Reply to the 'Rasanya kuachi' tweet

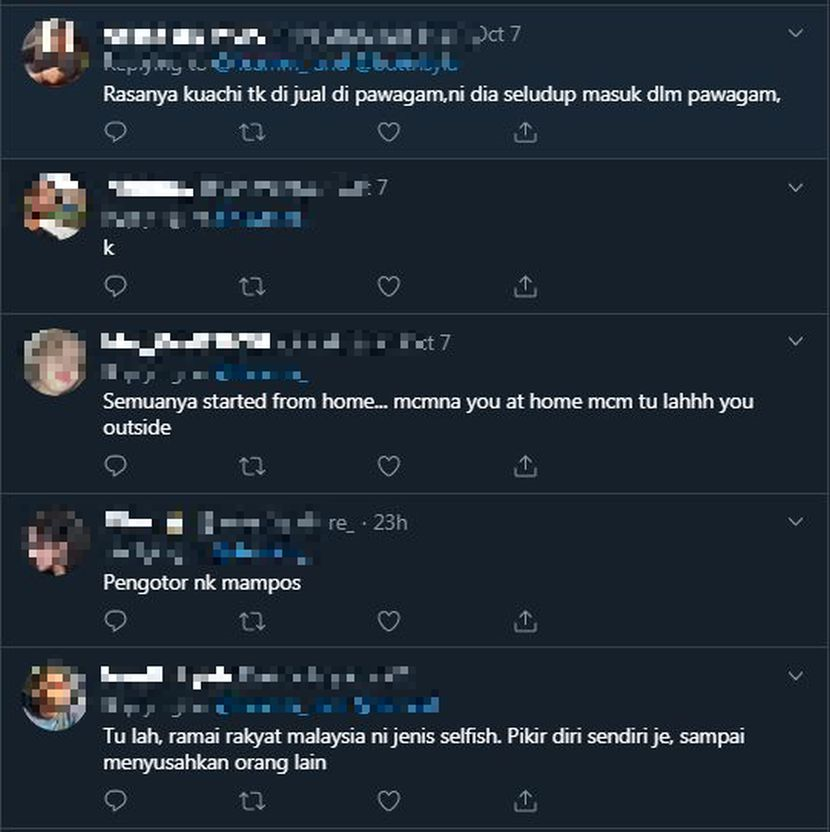tap(115, 132)
